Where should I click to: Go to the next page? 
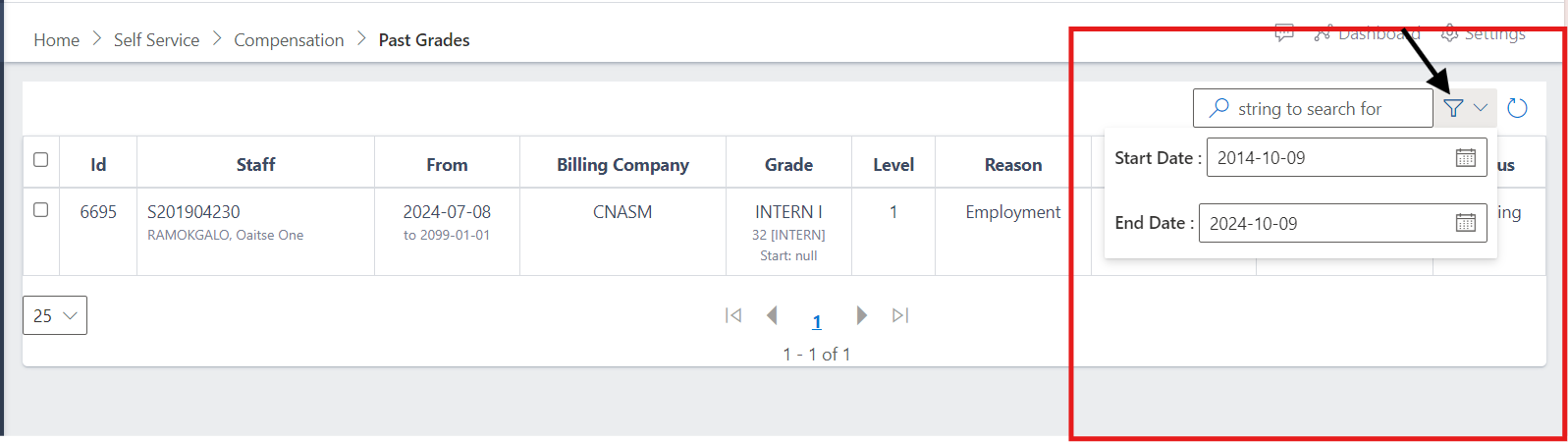coord(862,315)
